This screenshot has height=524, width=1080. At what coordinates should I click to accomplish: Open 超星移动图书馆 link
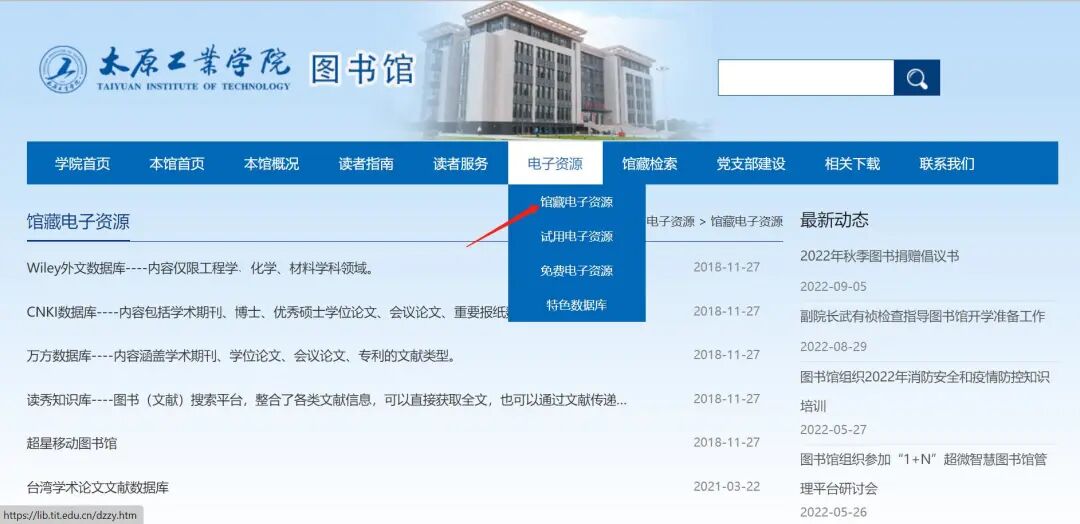click(x=72, y=443)
